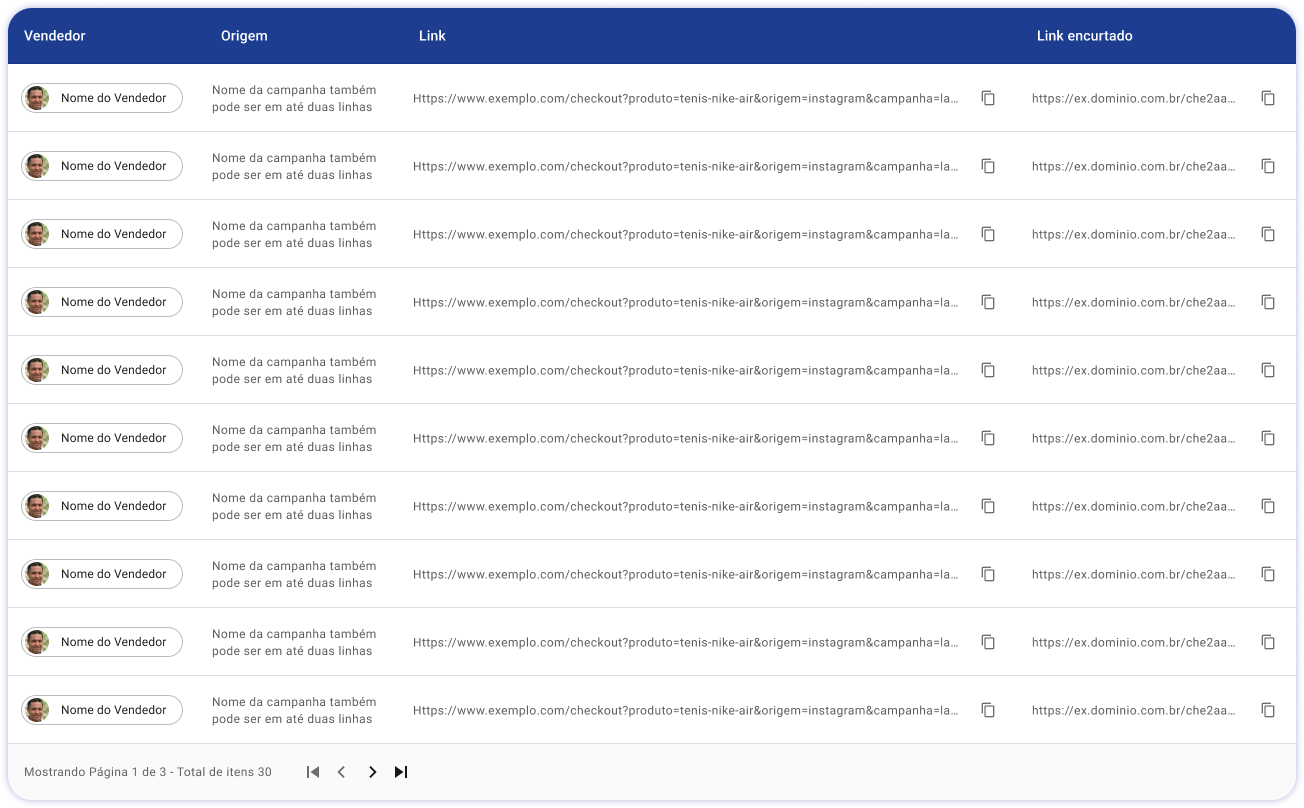This screenshot has width=1304, height=808.
Task: Copy the shortened link in the eighth row
Action: click(x=1268, y=574)
